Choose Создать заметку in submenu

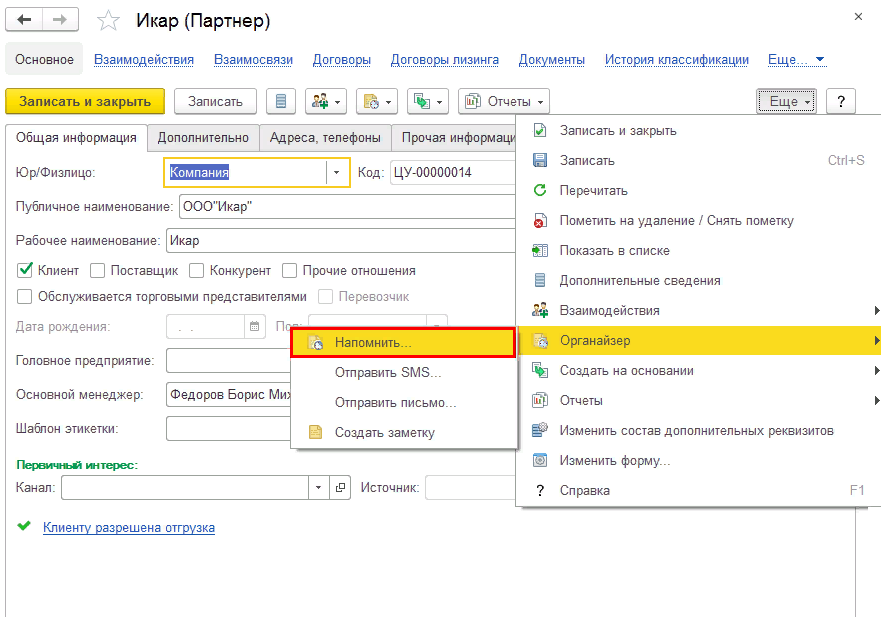(384, 432)
